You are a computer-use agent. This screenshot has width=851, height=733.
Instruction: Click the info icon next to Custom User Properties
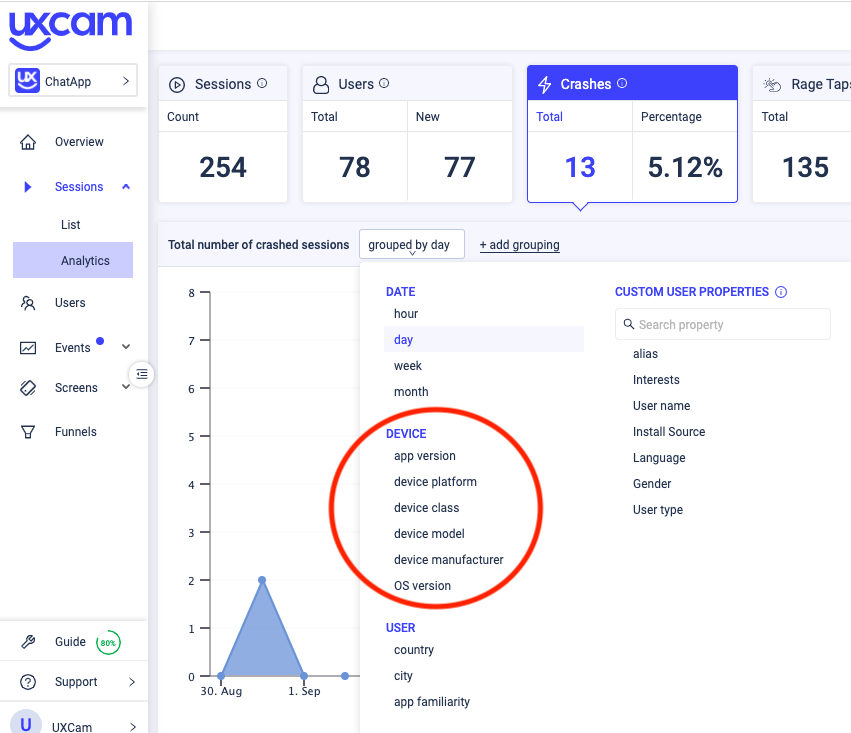(780, 291)
